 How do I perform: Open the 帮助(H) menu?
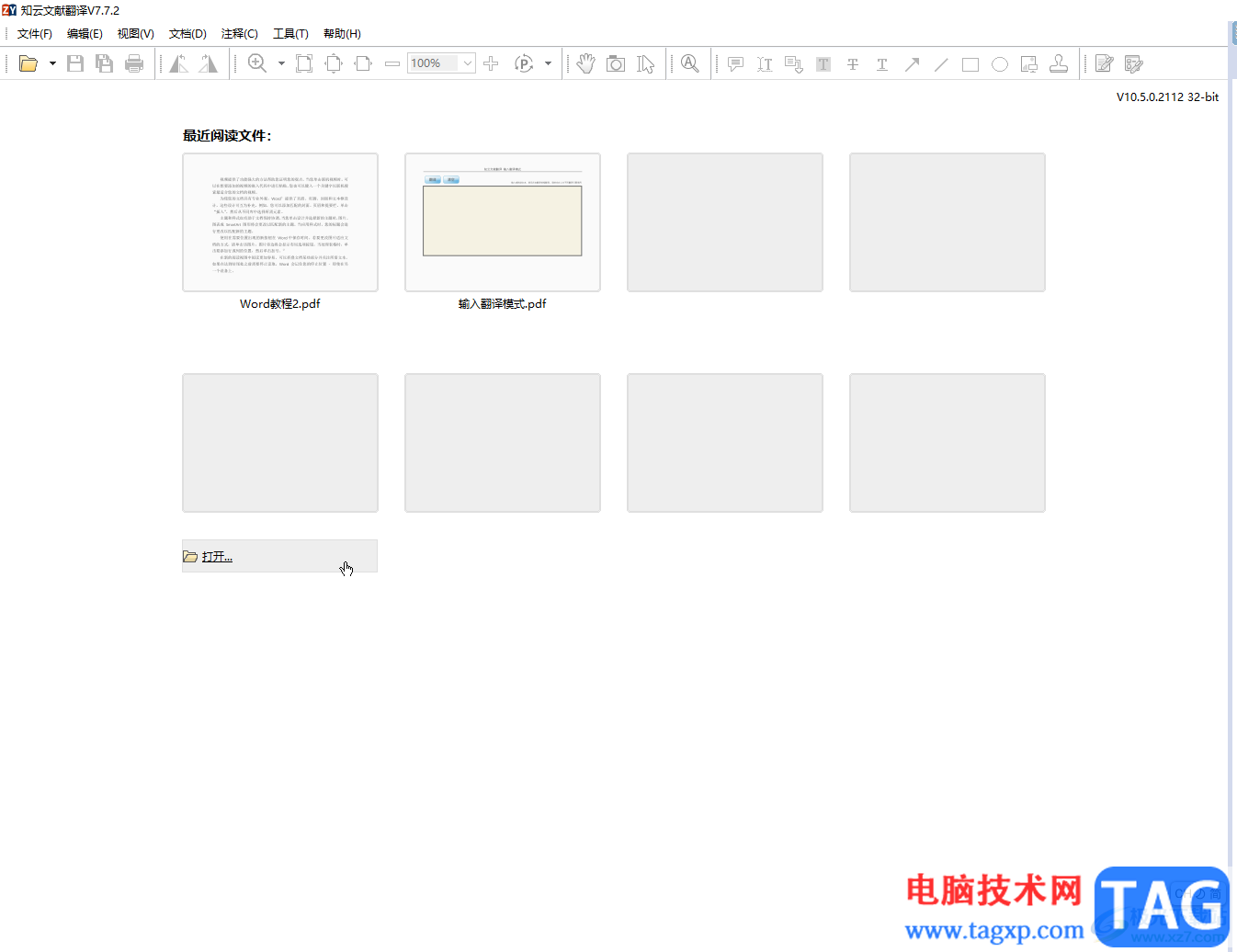[x=342, y=33]
